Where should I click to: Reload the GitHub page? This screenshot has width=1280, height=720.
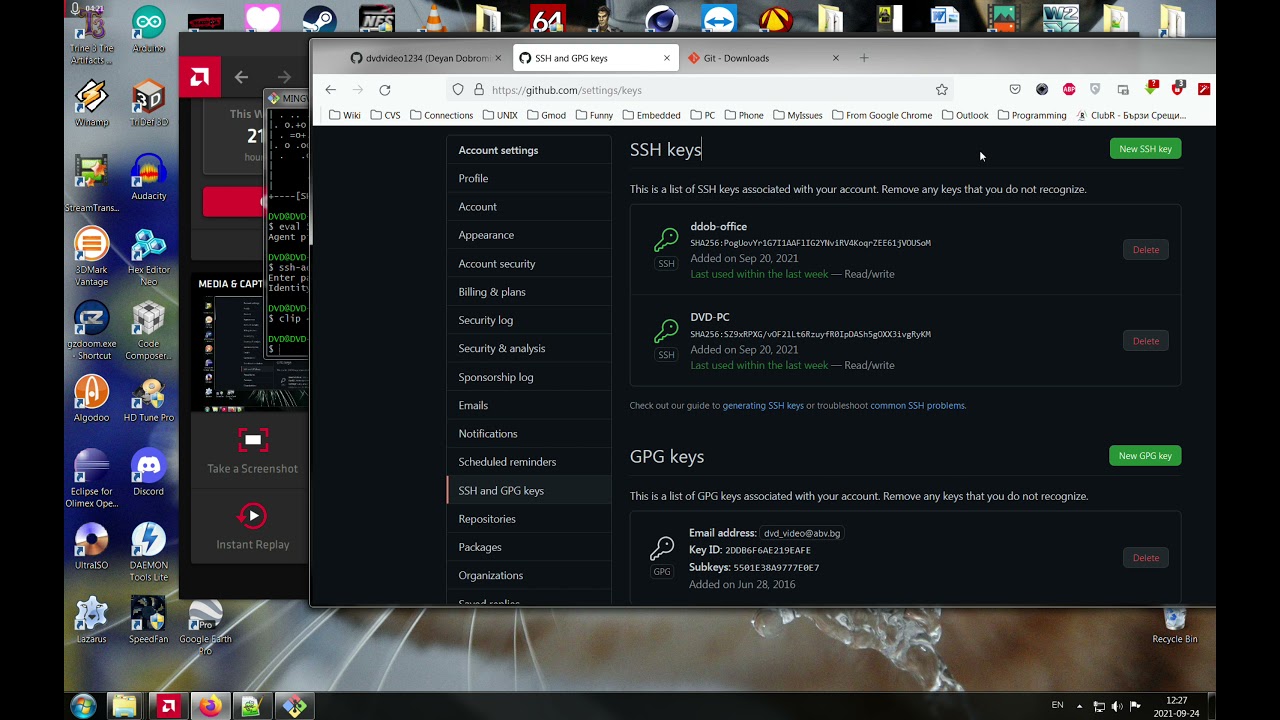point(384,90)
